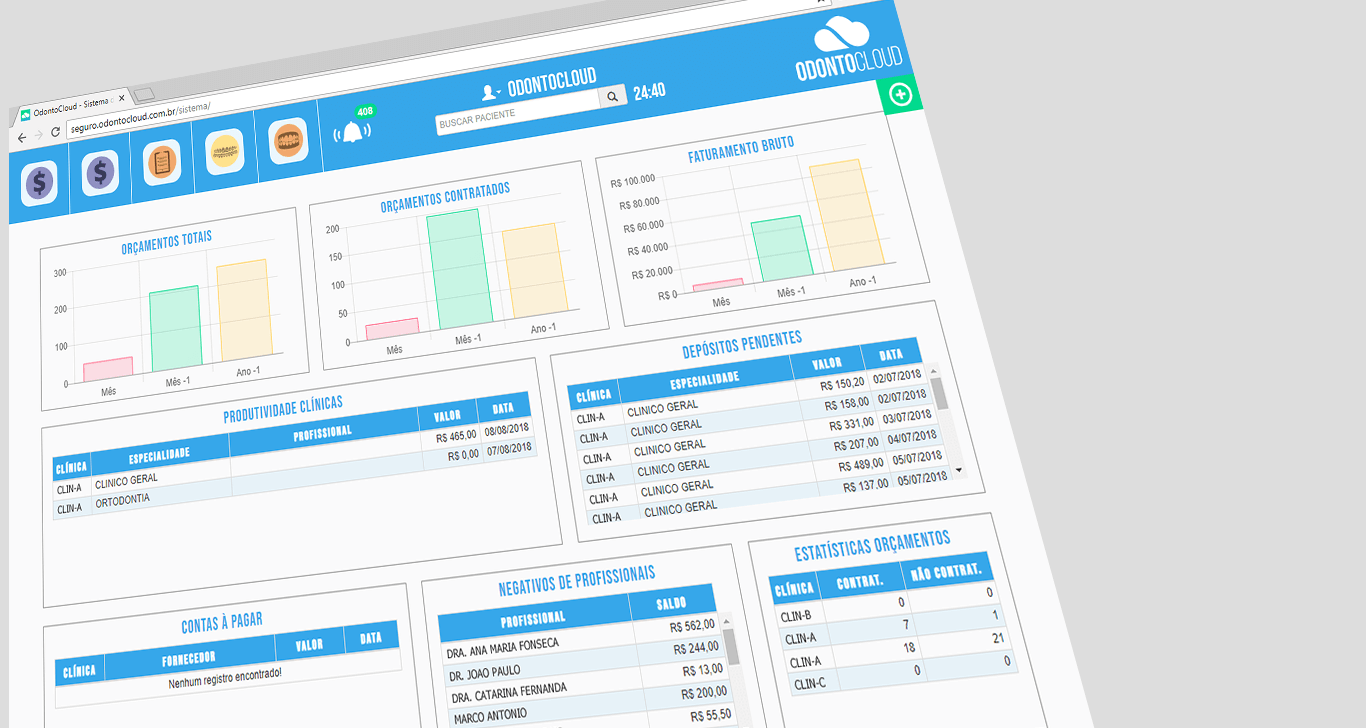Click Contrat. header in Estatísticas Orçamentos

(860, 581)
